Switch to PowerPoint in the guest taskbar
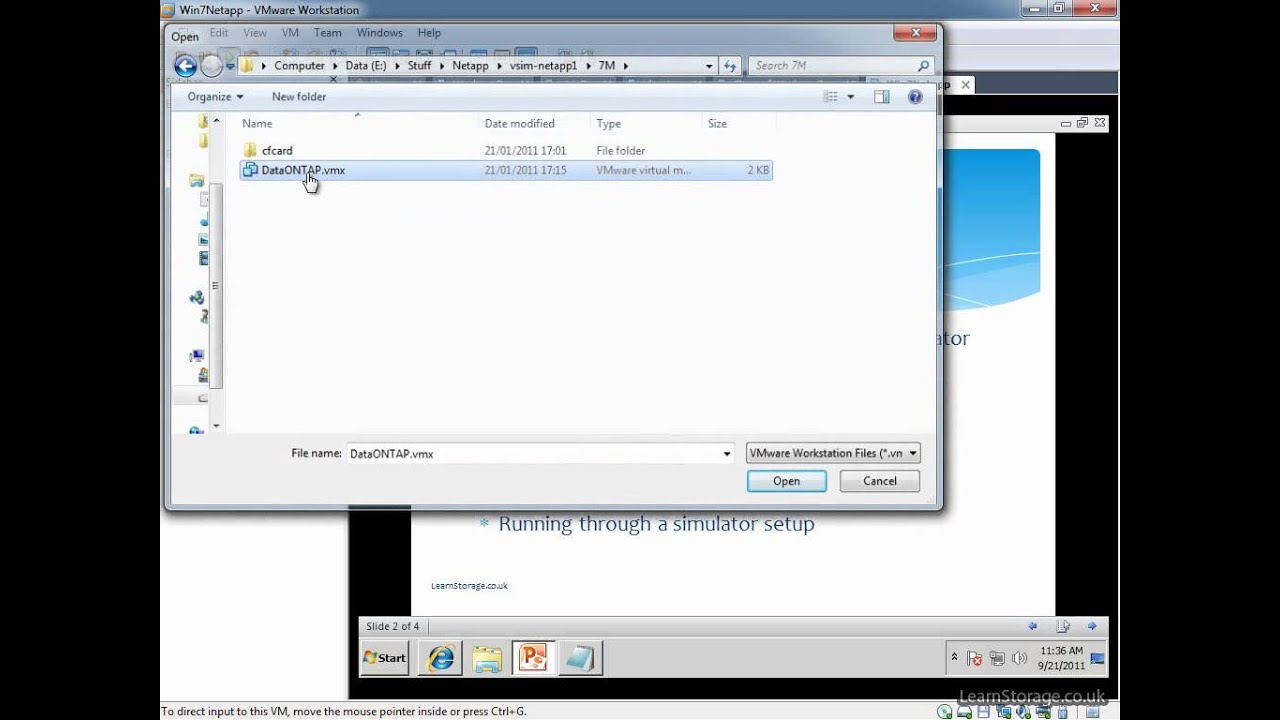The width and height of the screenshot is (1280, 720). (x=533, y=658)
